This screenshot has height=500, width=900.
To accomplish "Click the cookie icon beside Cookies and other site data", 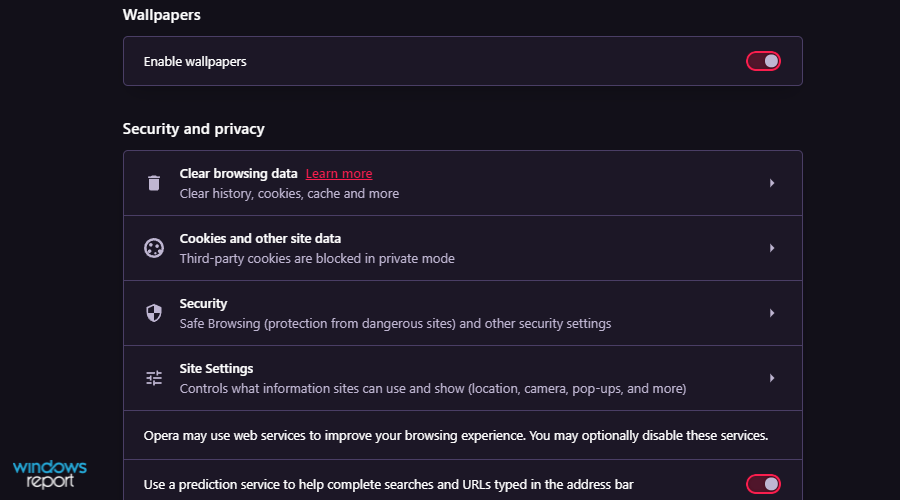I will (x=154, y=248).
